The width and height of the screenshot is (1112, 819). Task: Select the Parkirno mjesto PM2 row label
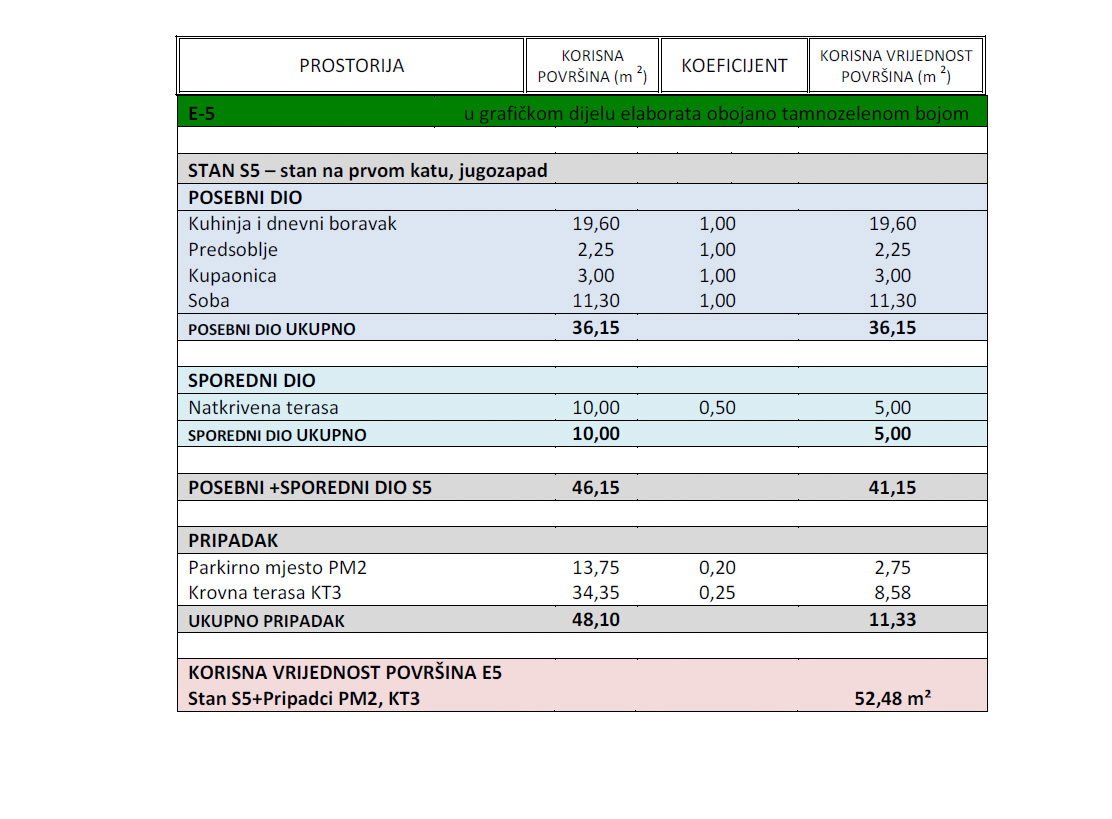click(x=277, y=567)
